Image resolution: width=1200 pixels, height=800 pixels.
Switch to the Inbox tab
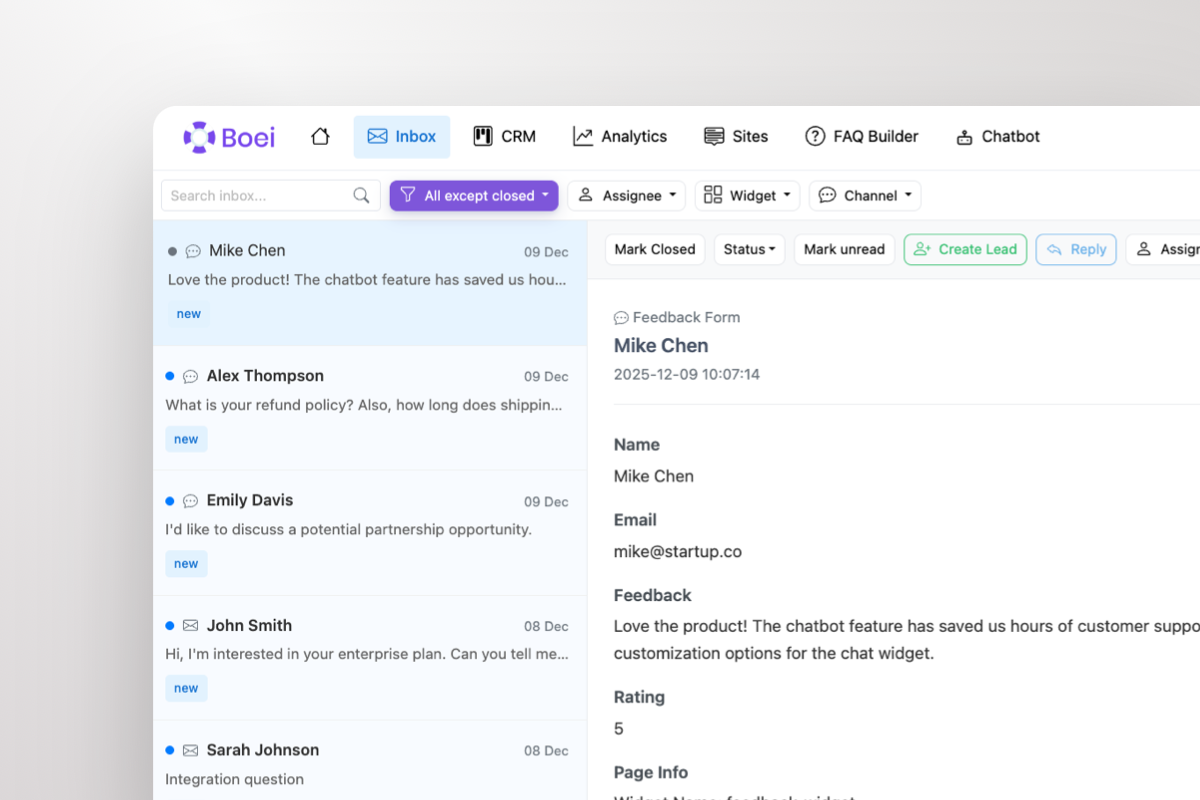[401, 135]
